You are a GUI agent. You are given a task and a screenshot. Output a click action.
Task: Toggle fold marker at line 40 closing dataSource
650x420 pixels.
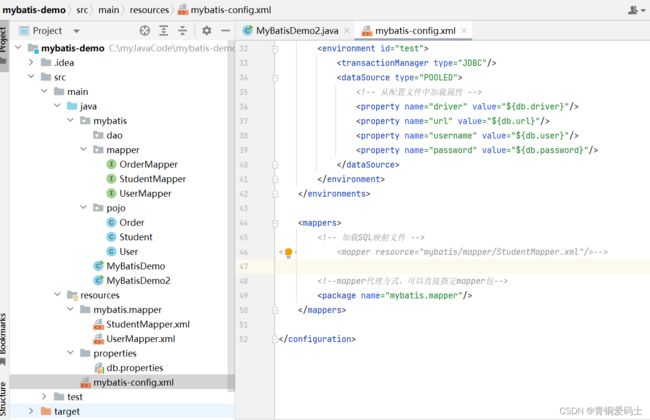(275, 165)
